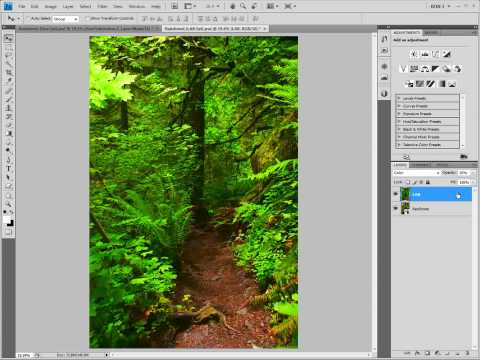The width and height of the screenshot is (480, 360).
Task: Toggle Lock all padlock in Layers panel
Action: (x=428, y=182)
